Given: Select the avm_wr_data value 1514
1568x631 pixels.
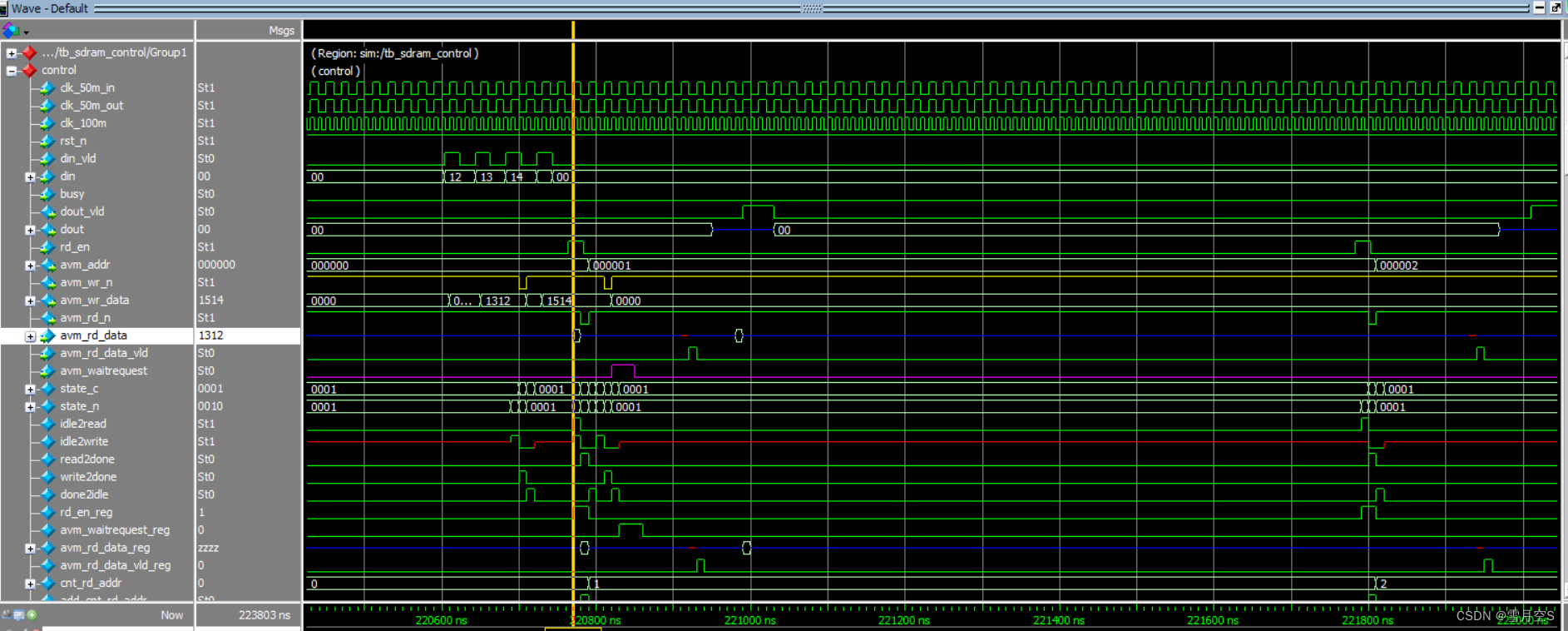Looking at the screenshot, I should click(210, 301).
